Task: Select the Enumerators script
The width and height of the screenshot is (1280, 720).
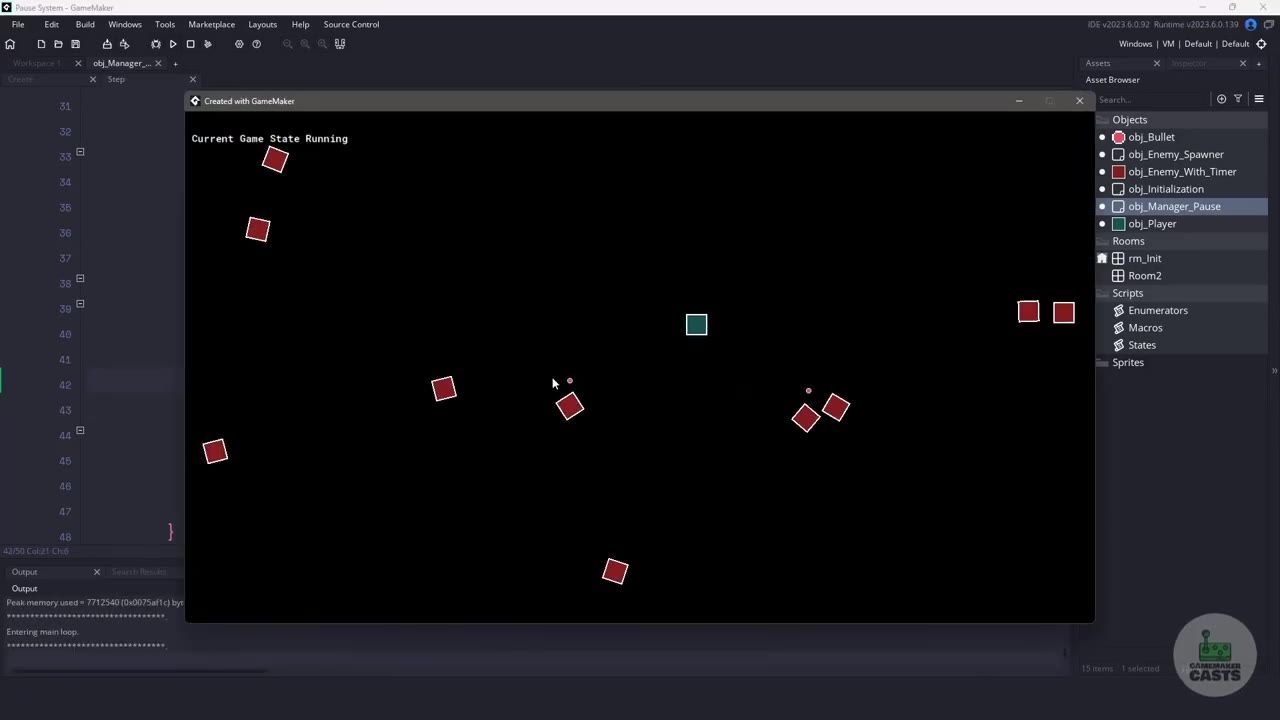Action: pos(1157,310)
